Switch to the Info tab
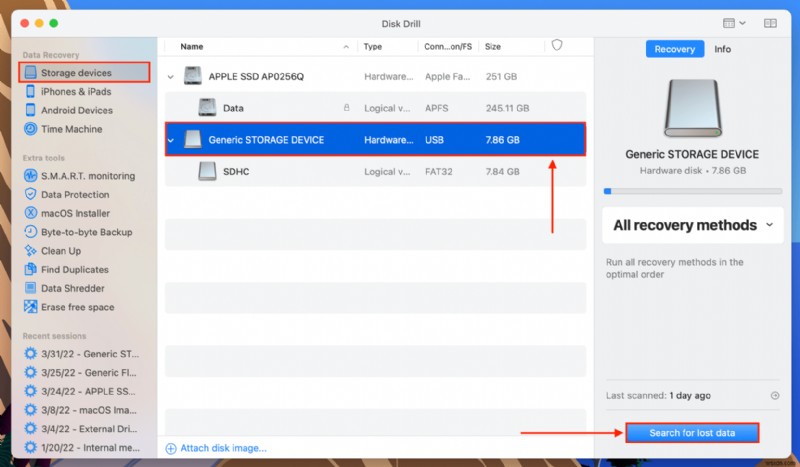The image size is (800, 467). pos(722,49)
